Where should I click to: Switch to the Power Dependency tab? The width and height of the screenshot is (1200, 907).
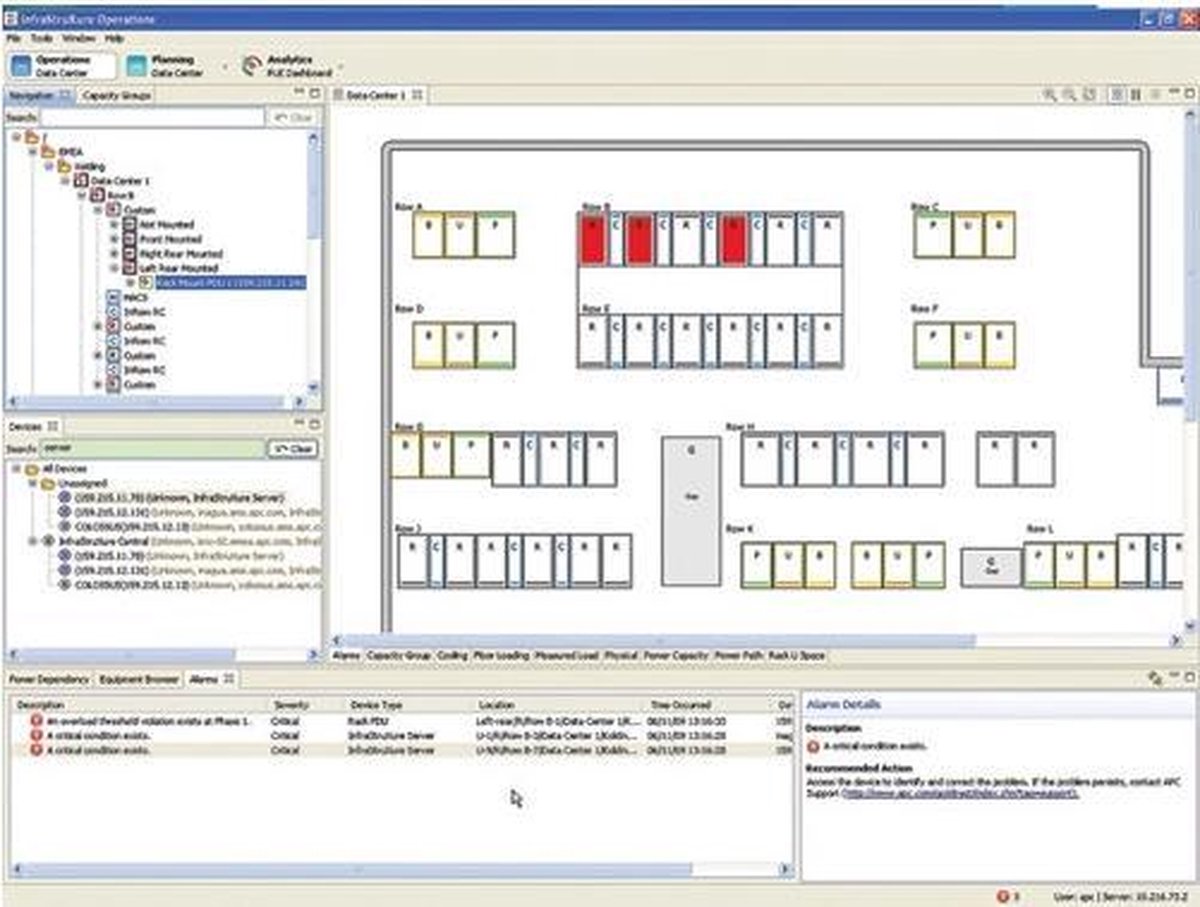(49, 679)
